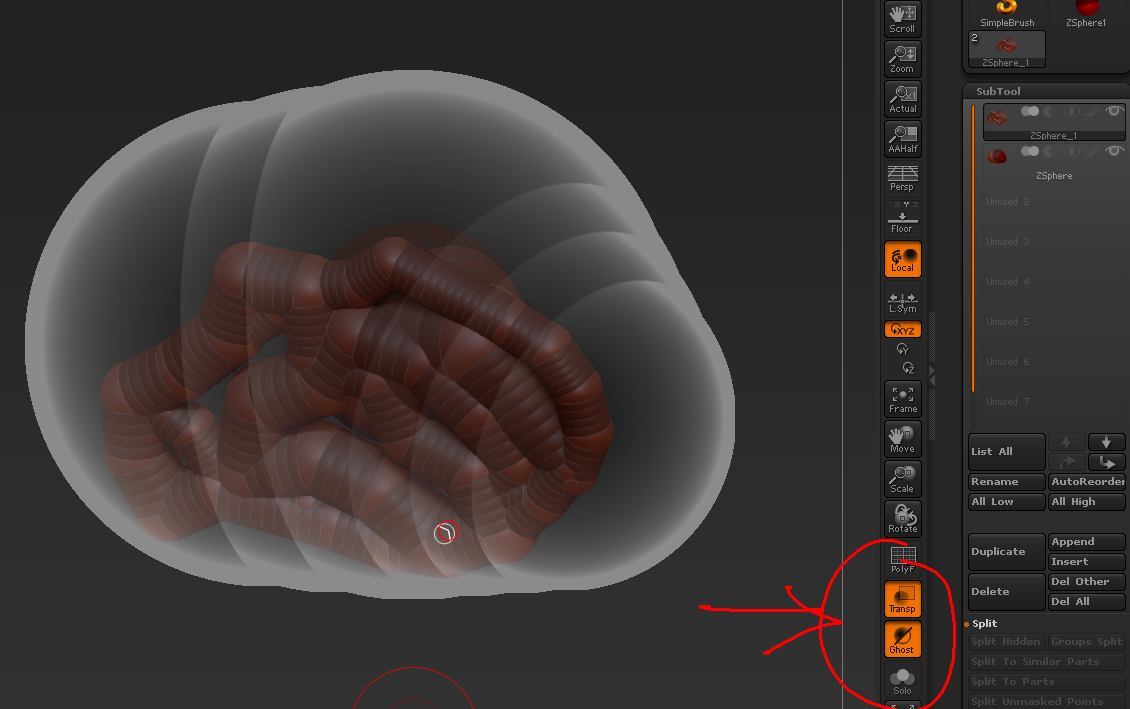1130x709 pixels.
Task: Toggle XYZ rotation mode
Action: point(902,329)
